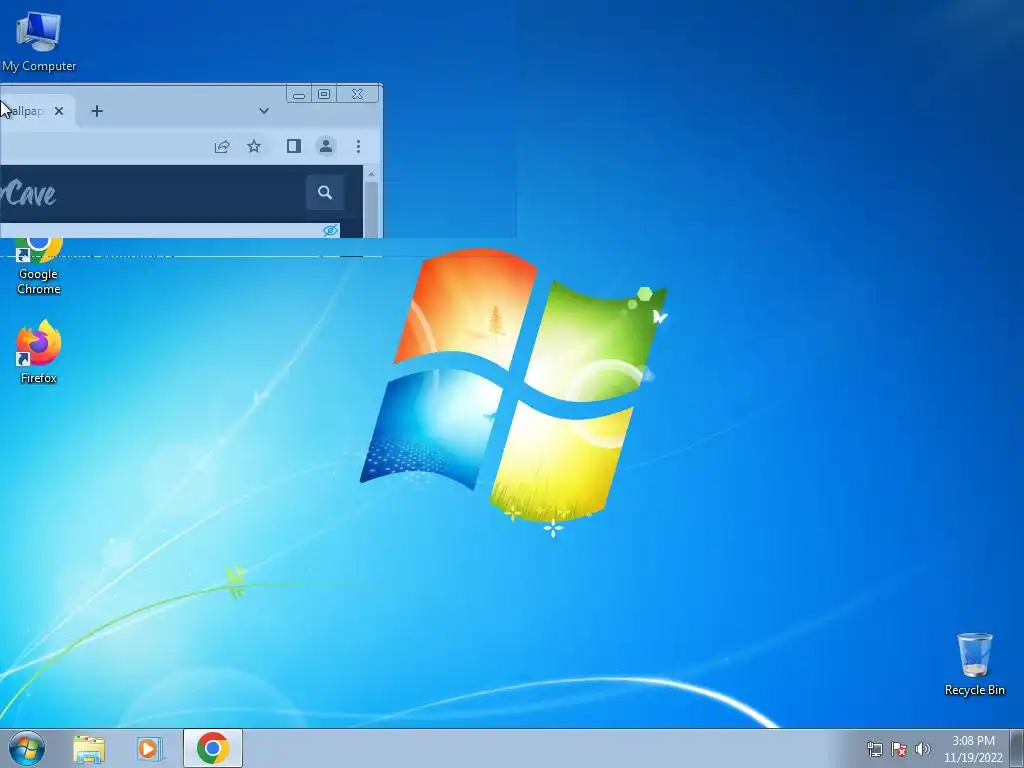This screenshot has height=768, width=1024.
Task: Bookmark this page with the star icon
Action: click(x=254, y=146)
